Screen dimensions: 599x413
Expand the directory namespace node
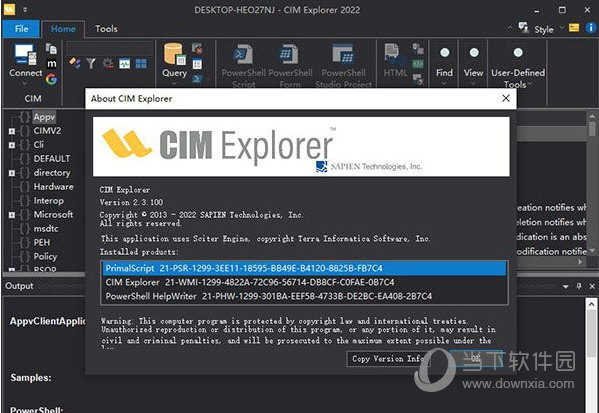(12, 173)
